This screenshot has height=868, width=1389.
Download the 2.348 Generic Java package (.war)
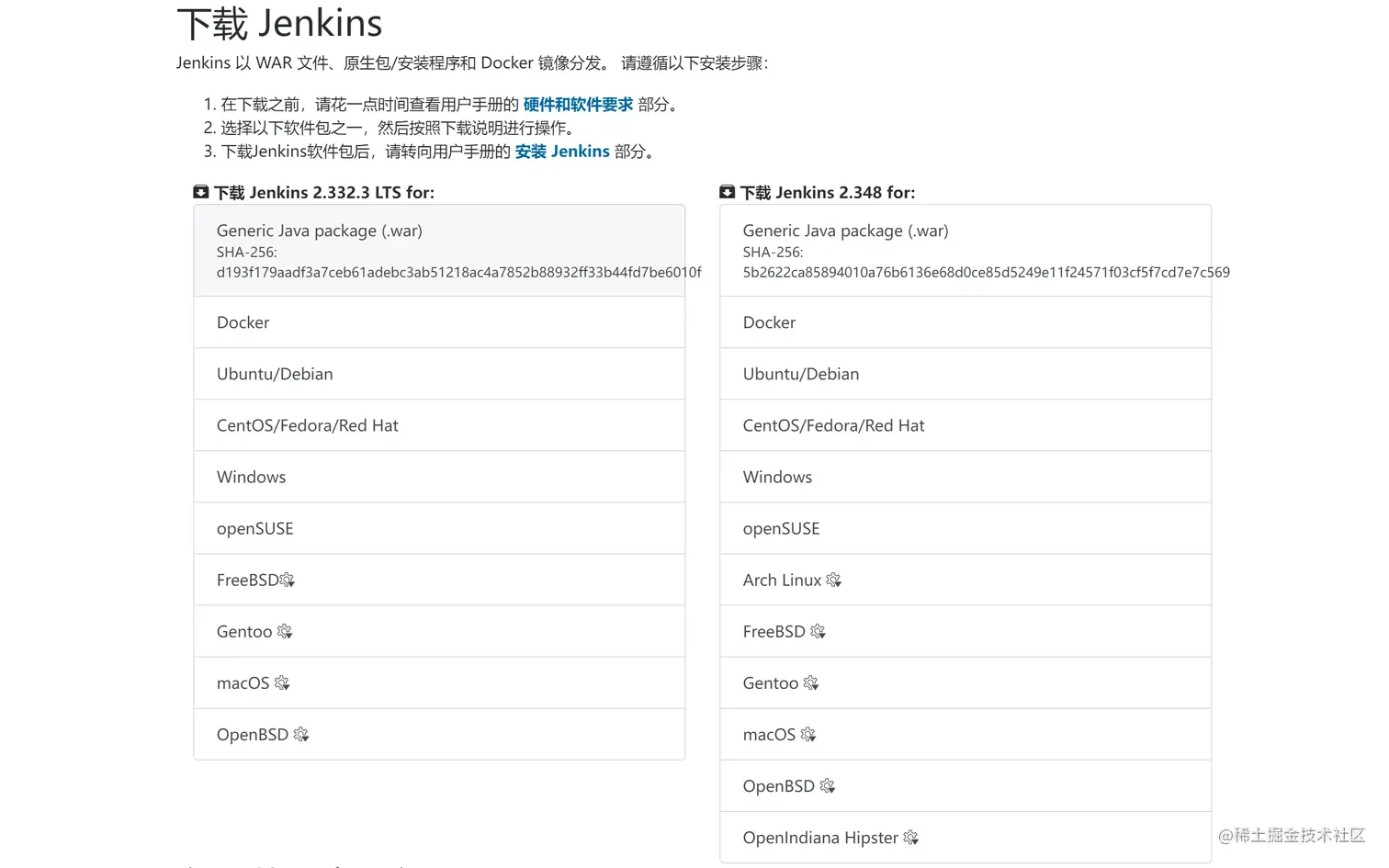click(x=966, y=251)
